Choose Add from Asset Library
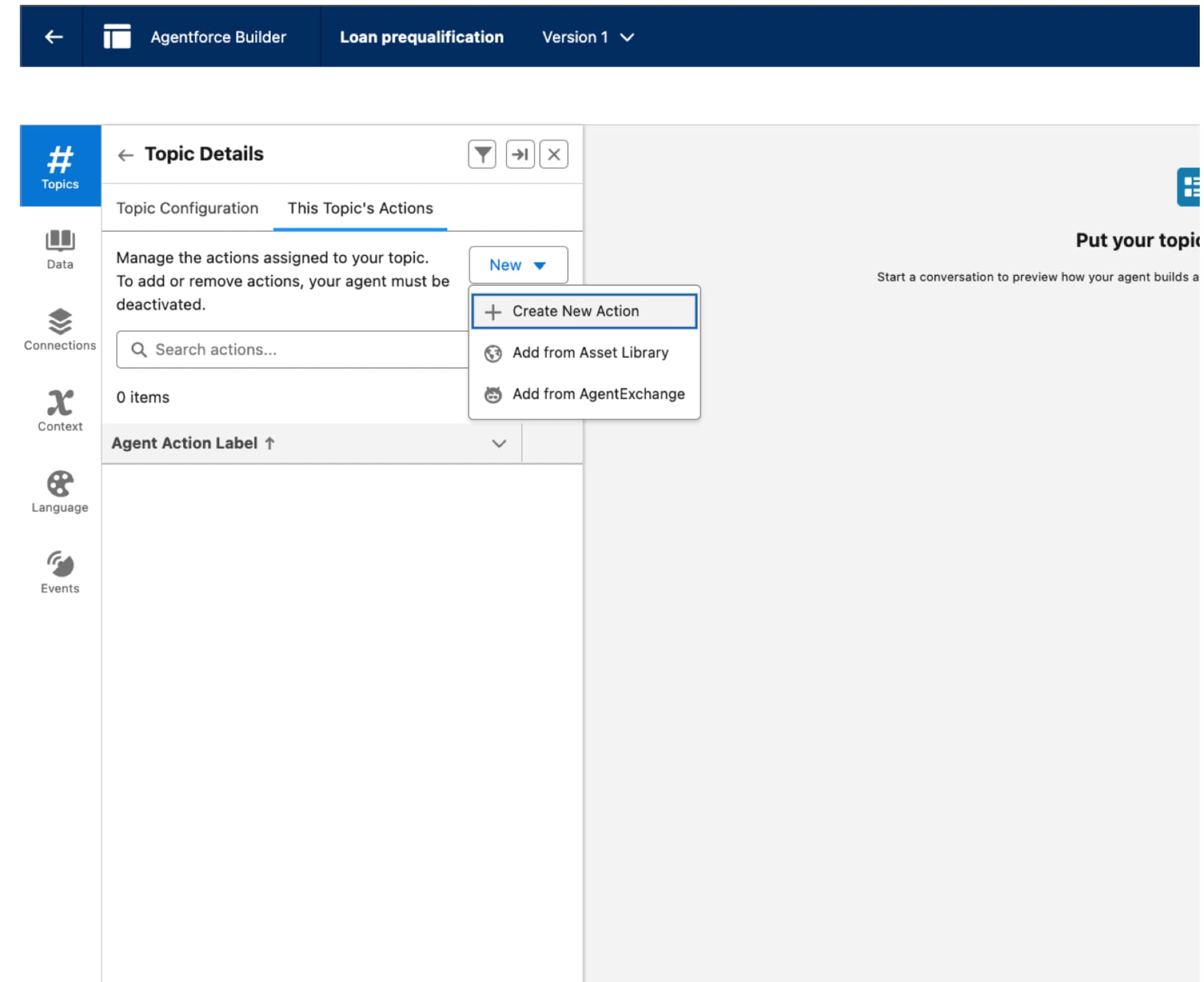Image resolution: width=1204 pixels, height=982 pixels. click(x=589, y=353)
